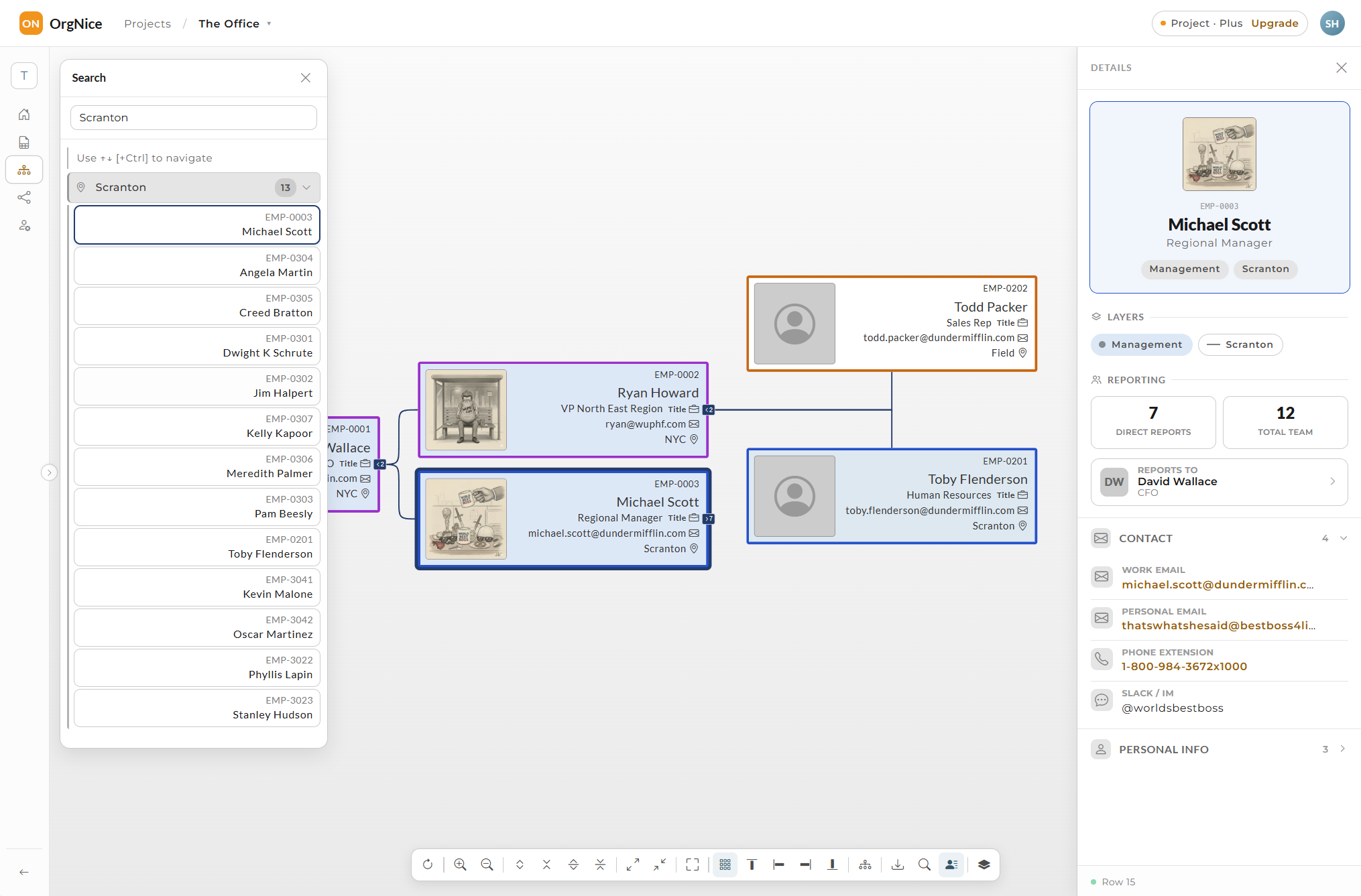This screenshot has width=1361, height=896.
Task: Open the spreadsheet data icon in the sidebar
Action: [x=24, y=142]
